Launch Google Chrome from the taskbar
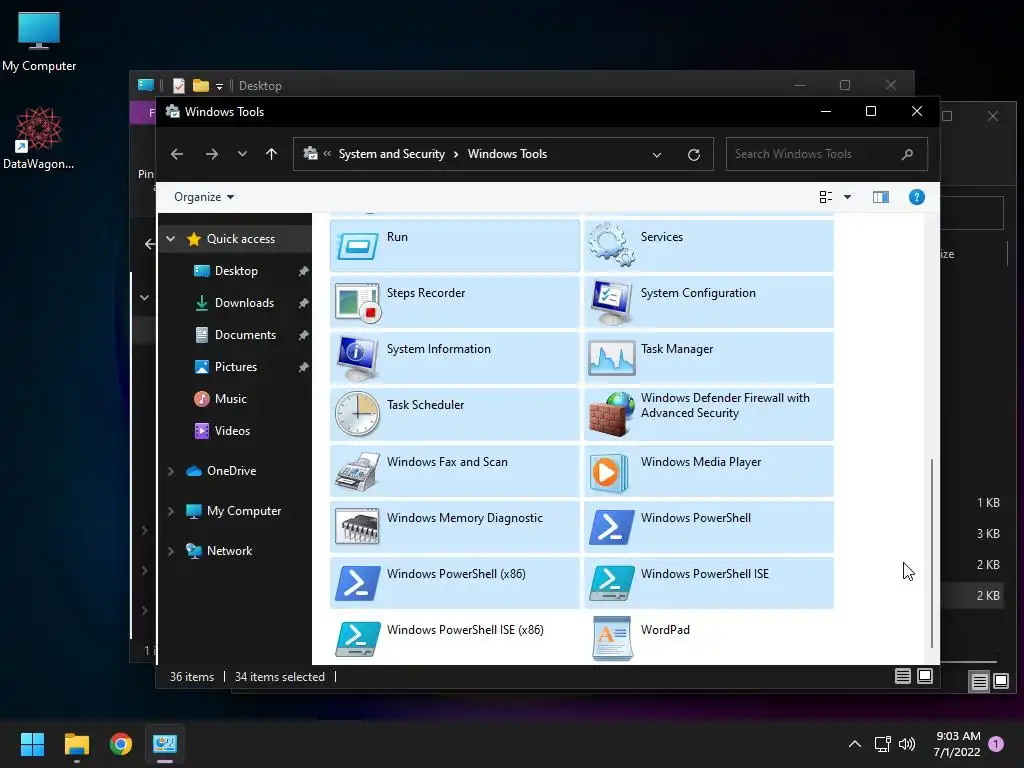The width and height of the screenshot is (1024, 768). click(120, 744)
